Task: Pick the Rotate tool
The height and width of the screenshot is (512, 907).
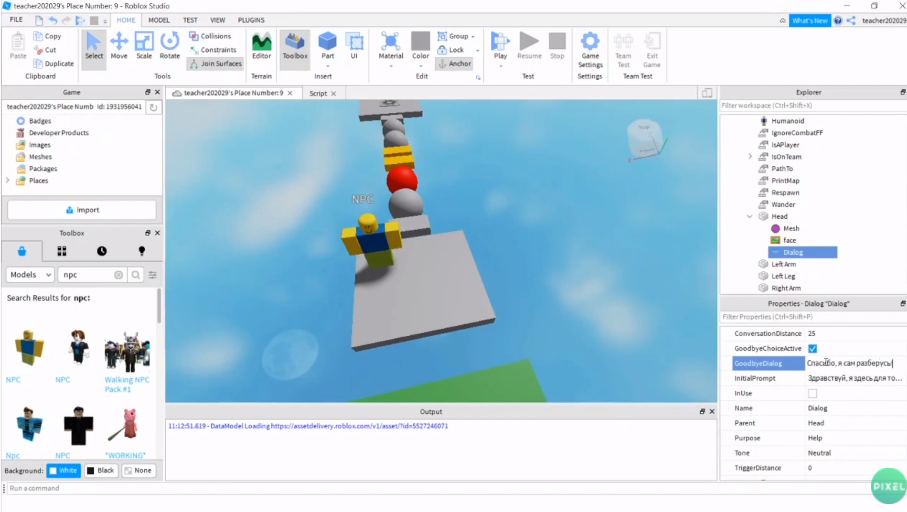Action: pos(169,46)
